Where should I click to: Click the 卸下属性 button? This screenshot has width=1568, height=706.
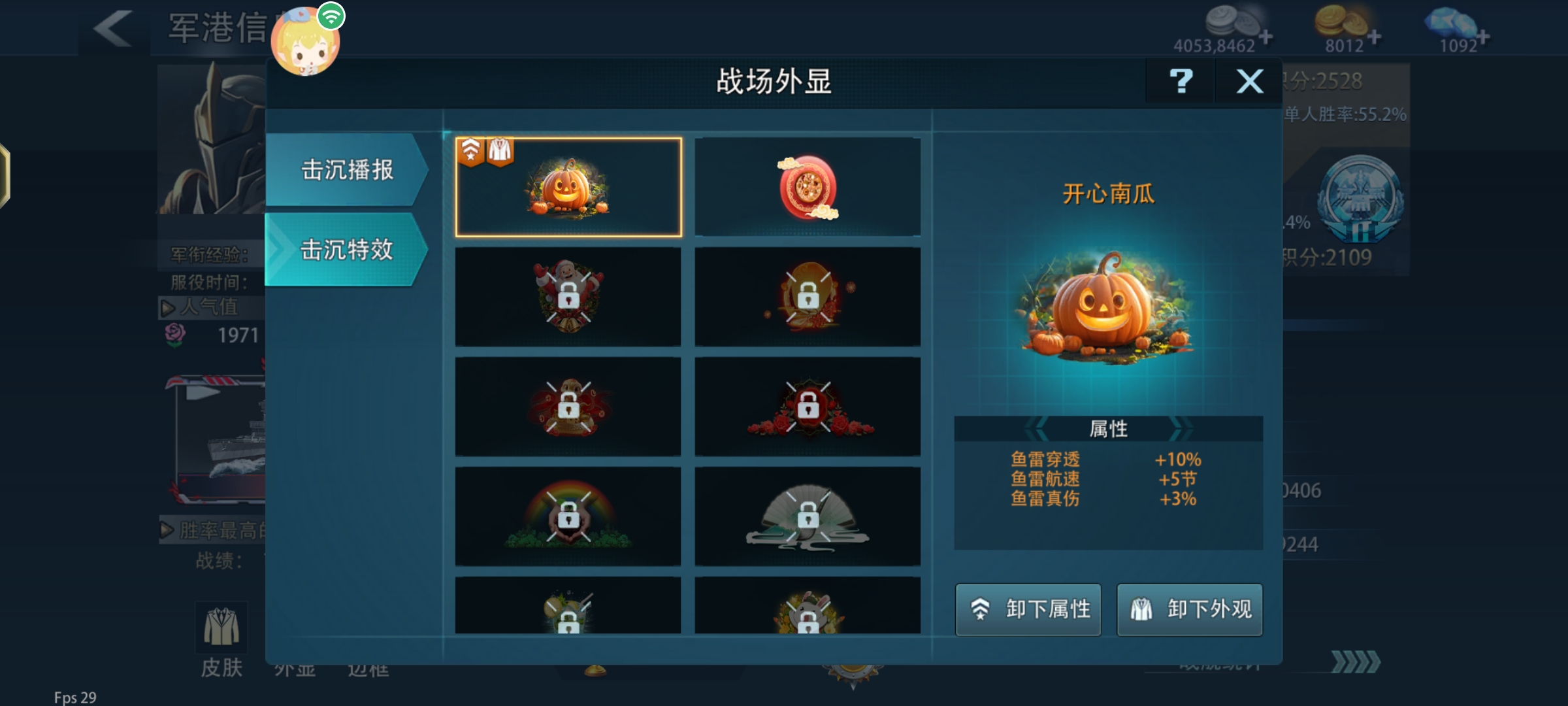point(1028,609)
